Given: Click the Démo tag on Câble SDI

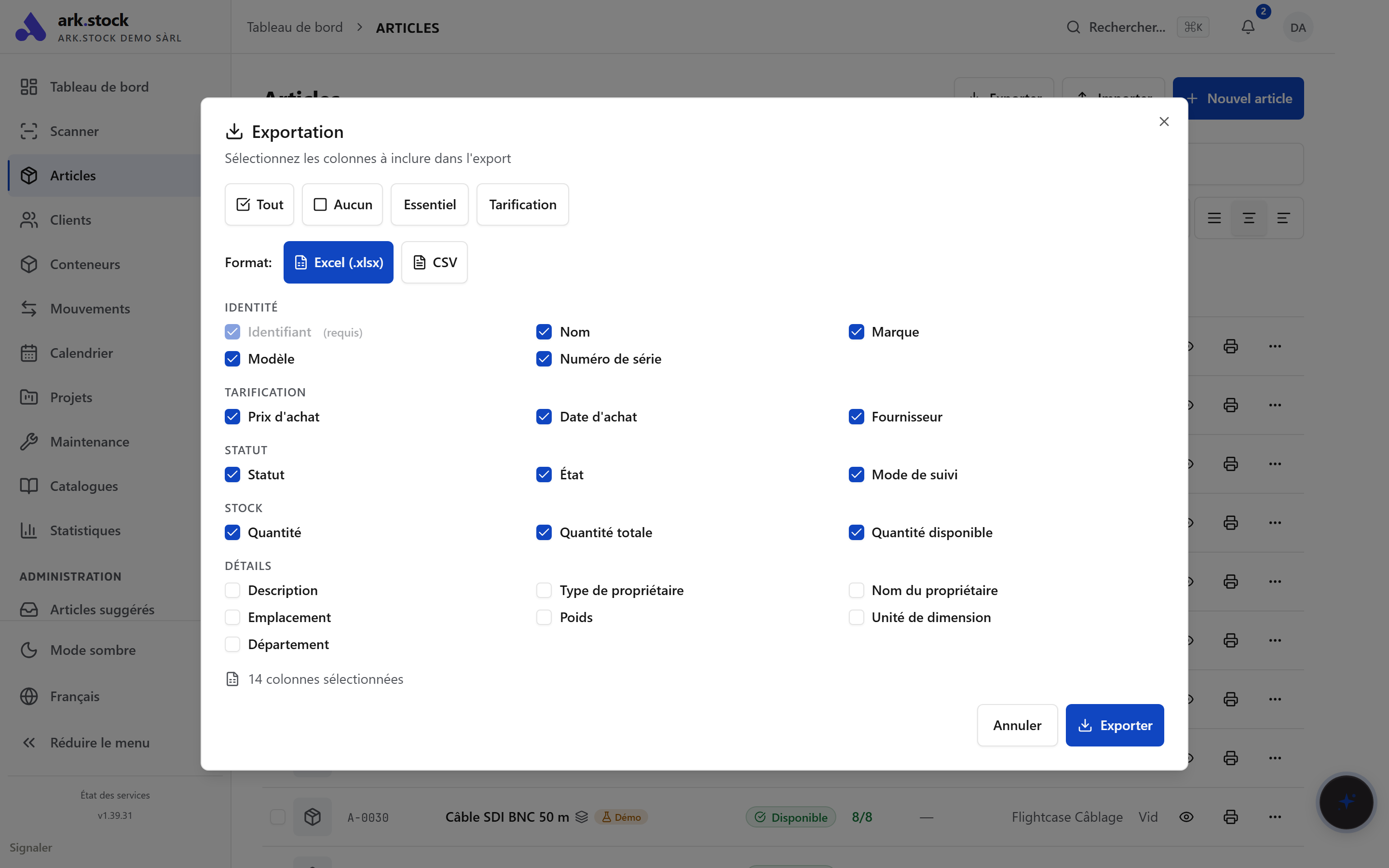Looking at the screenshot, I should click(x=621, y=817).
